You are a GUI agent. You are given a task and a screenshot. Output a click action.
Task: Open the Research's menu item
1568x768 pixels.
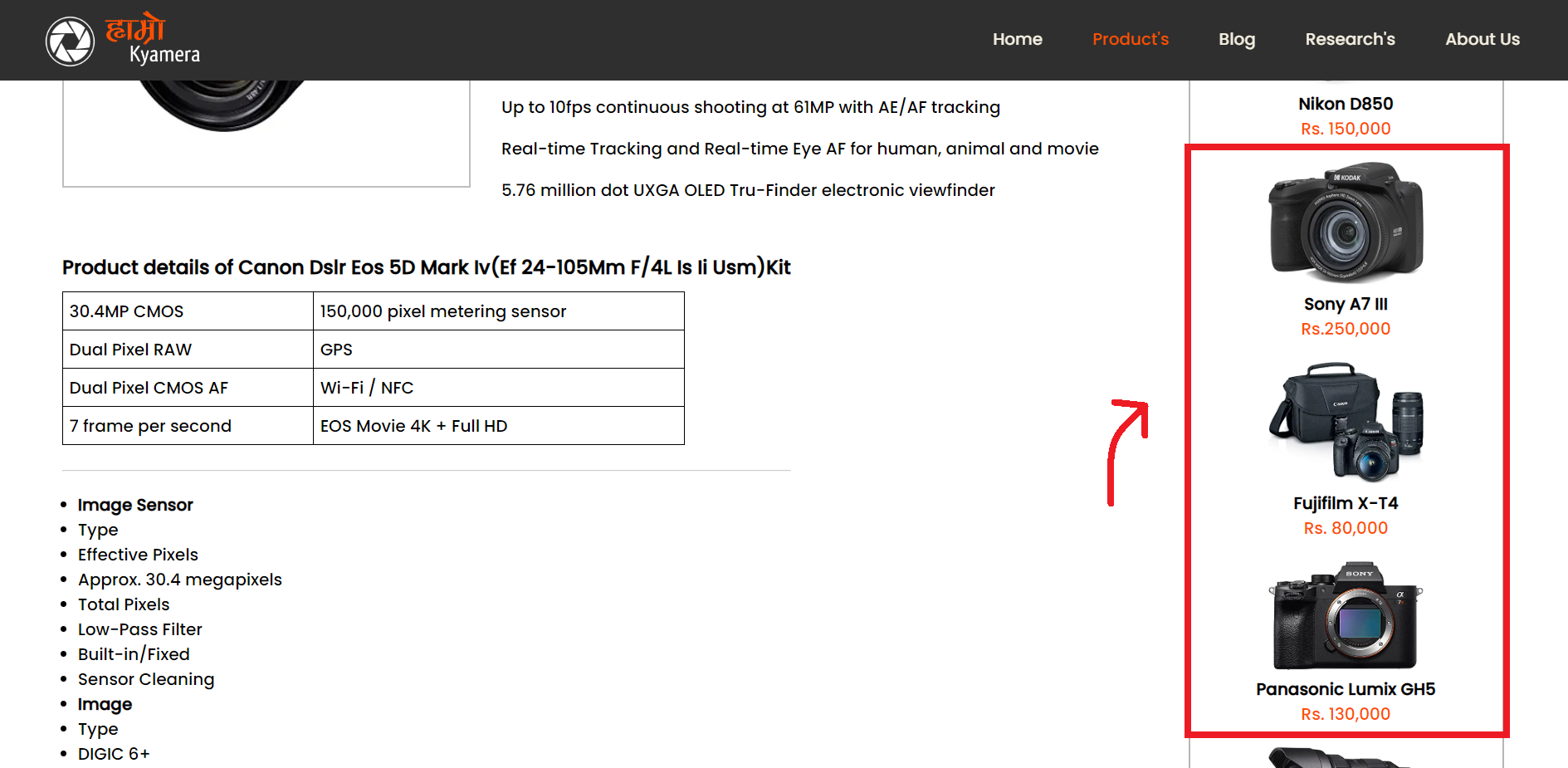click(x=1350, y=39)
